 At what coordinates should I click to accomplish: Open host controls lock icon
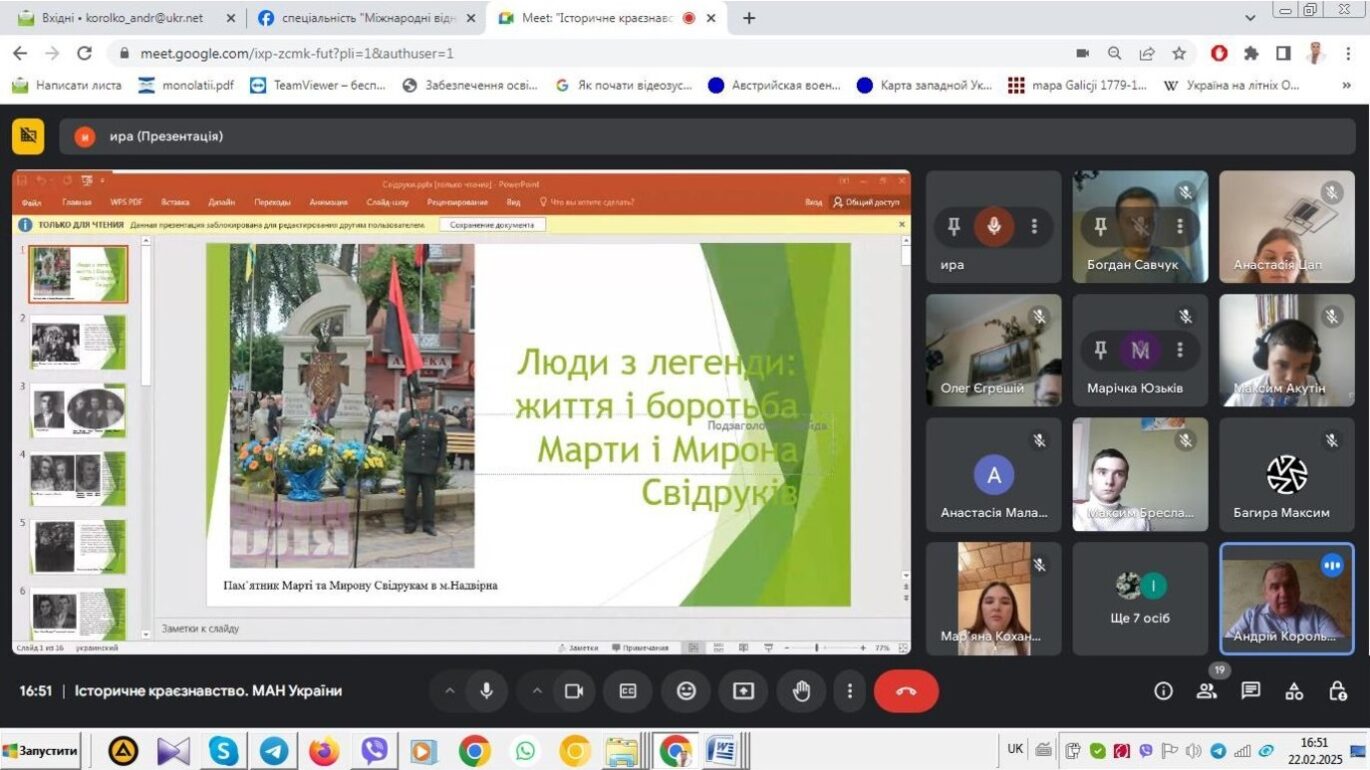tap(1337, 691)
